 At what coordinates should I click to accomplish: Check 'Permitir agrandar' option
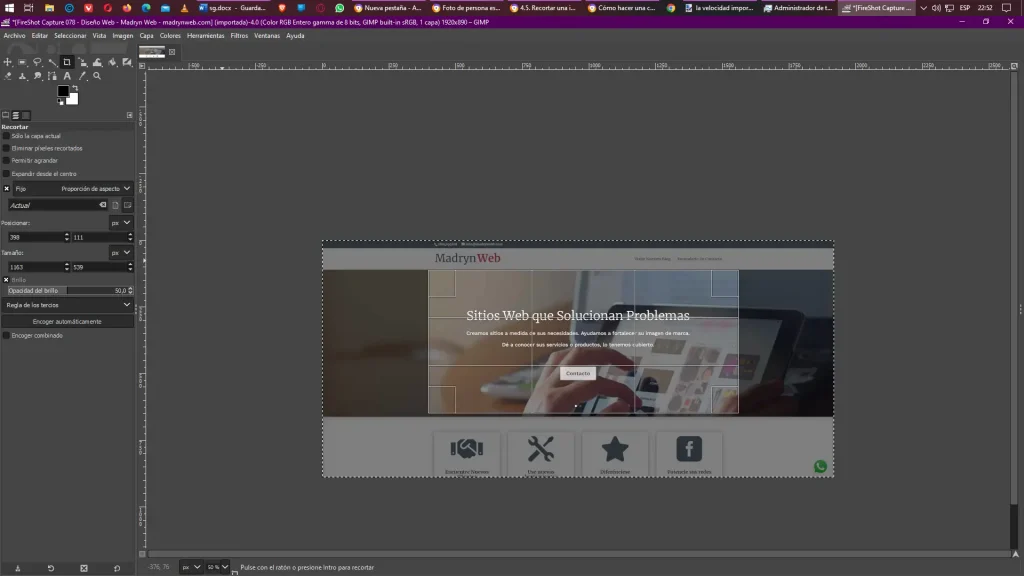[6, 160]
